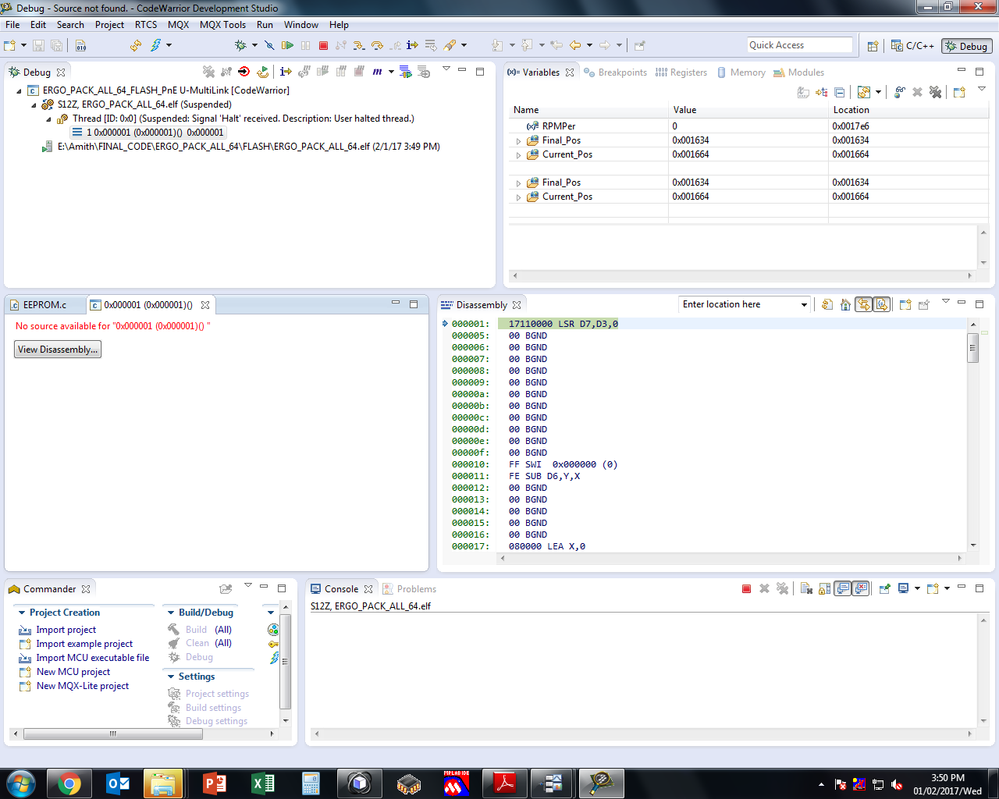Switch to the Problems tab
This screenshot has height=799, width=999.
click(410, 589)
